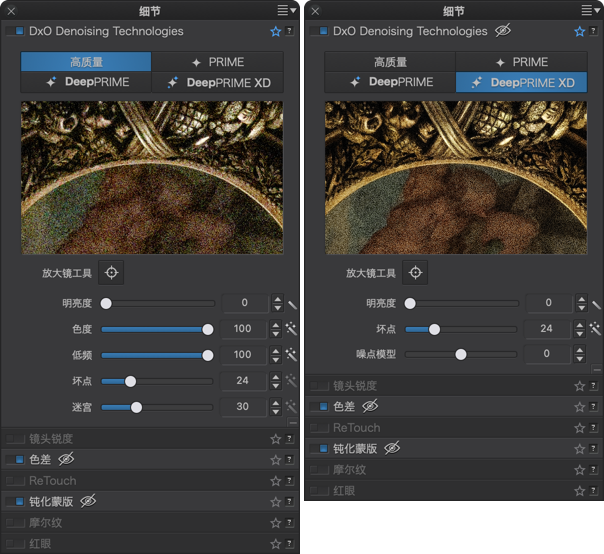Click 明亮度 slider handle in left panel
This screenshot has width=604, height=554.
(x=106, y=304)
